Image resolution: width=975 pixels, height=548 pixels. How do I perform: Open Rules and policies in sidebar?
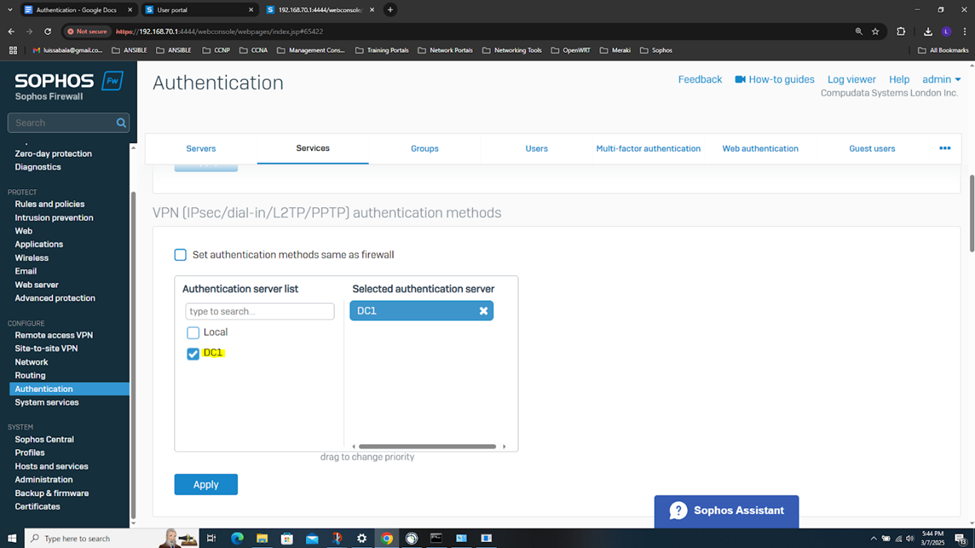coord(50,204)
